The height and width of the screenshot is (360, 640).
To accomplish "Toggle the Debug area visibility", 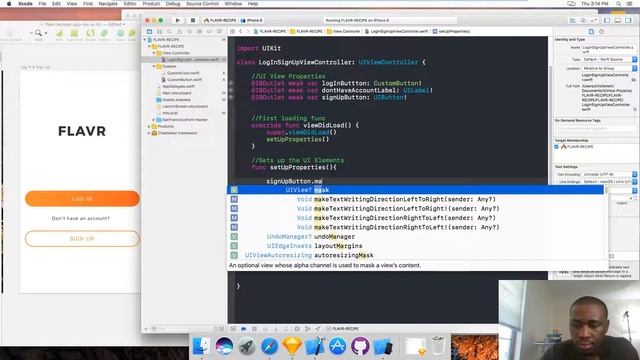I will [x=618, y=20].
